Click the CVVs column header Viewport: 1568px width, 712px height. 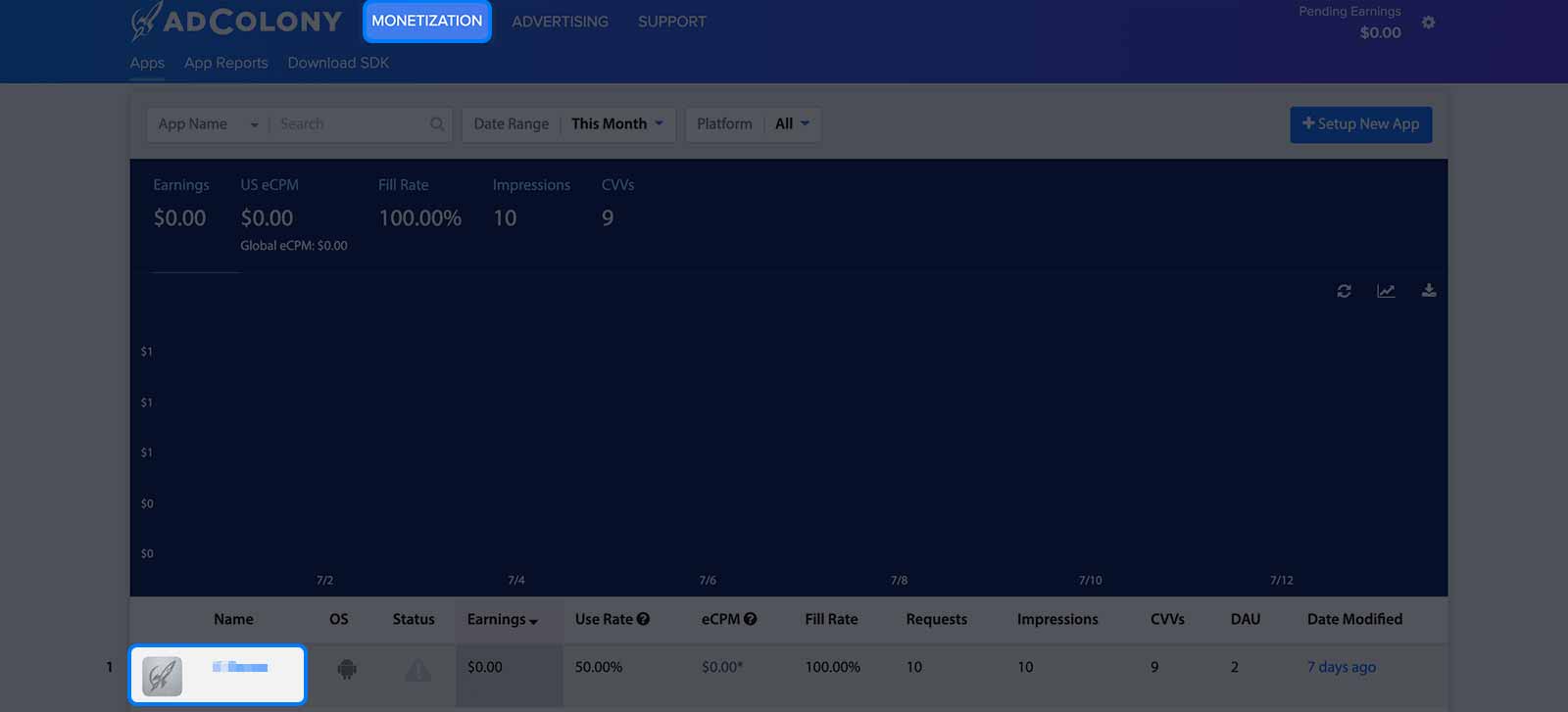(1167, 619)
